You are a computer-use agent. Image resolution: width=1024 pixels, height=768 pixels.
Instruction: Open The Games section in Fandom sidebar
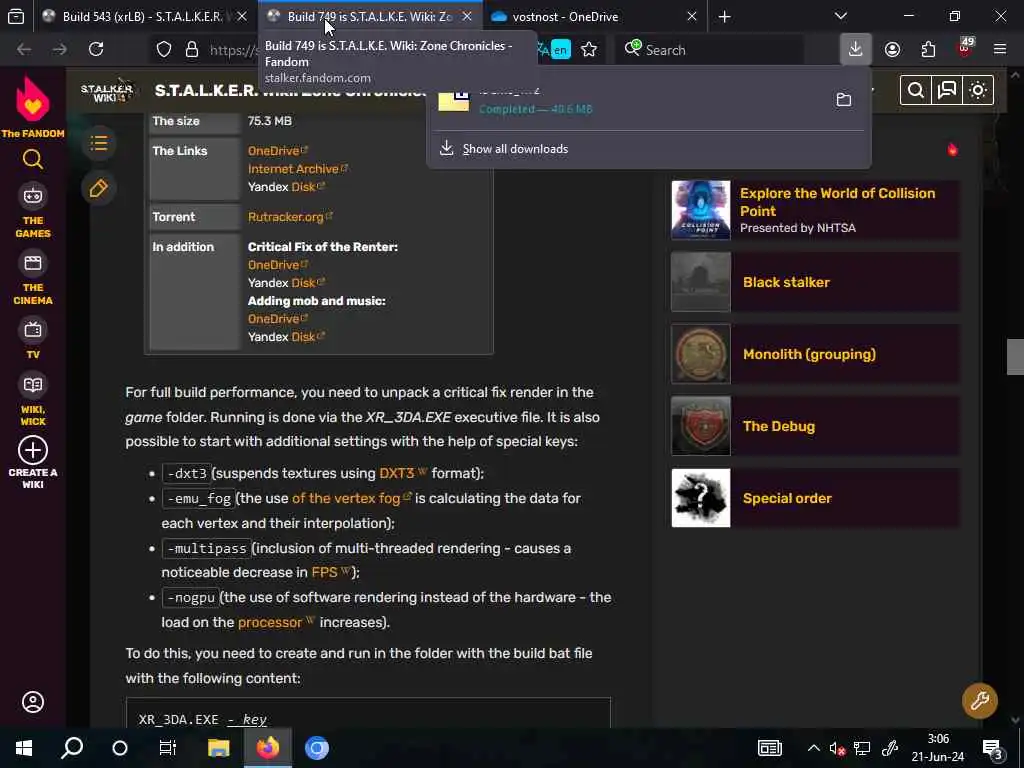coord(33,212)
